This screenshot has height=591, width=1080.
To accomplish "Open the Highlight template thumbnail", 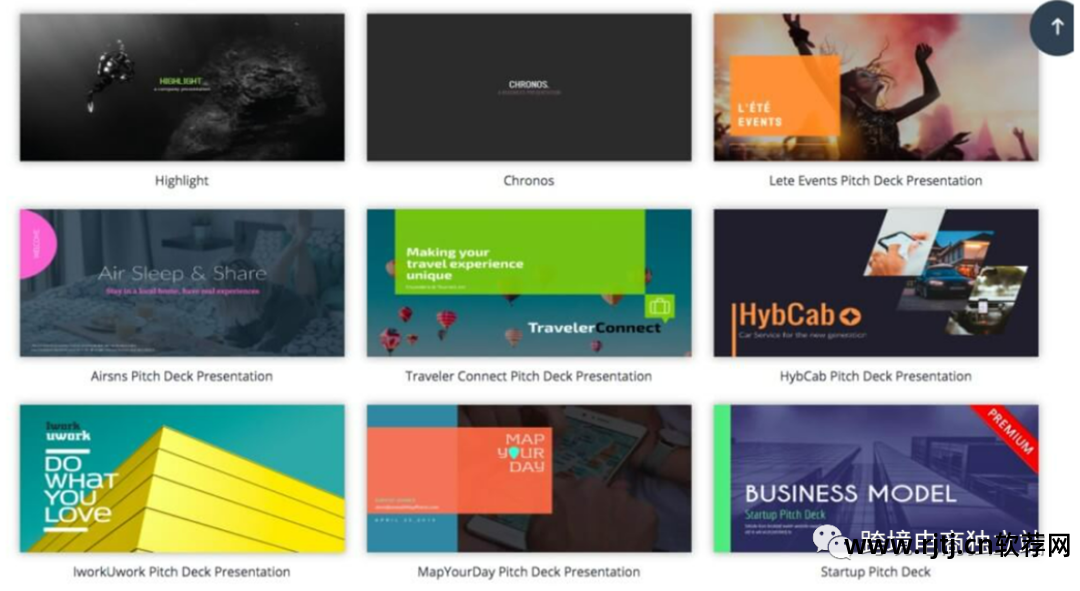I will (x=183, y=87).
